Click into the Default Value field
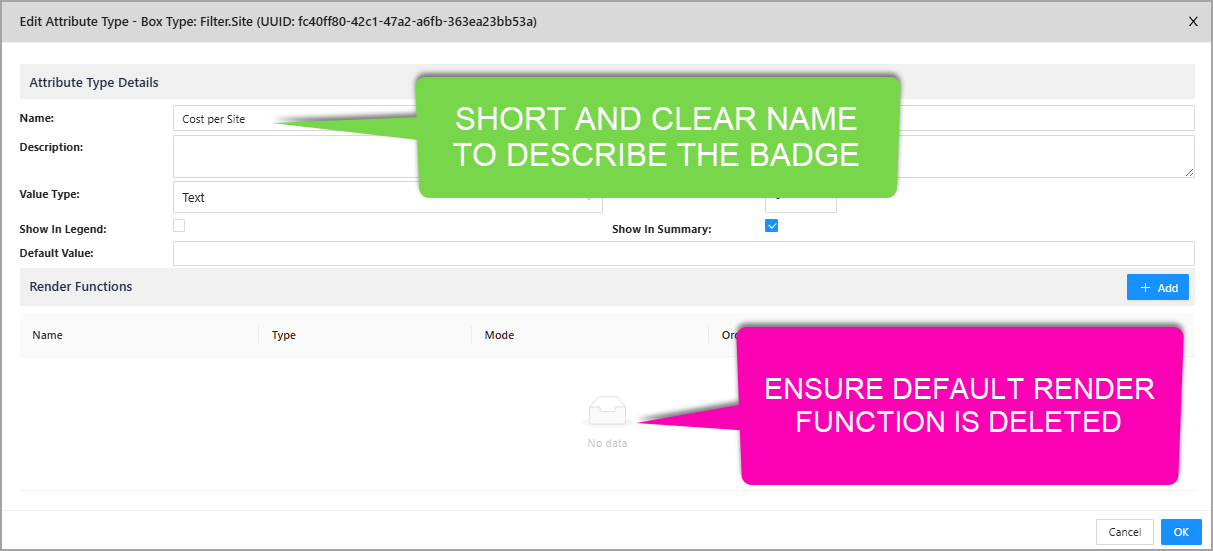 point(683,254)
